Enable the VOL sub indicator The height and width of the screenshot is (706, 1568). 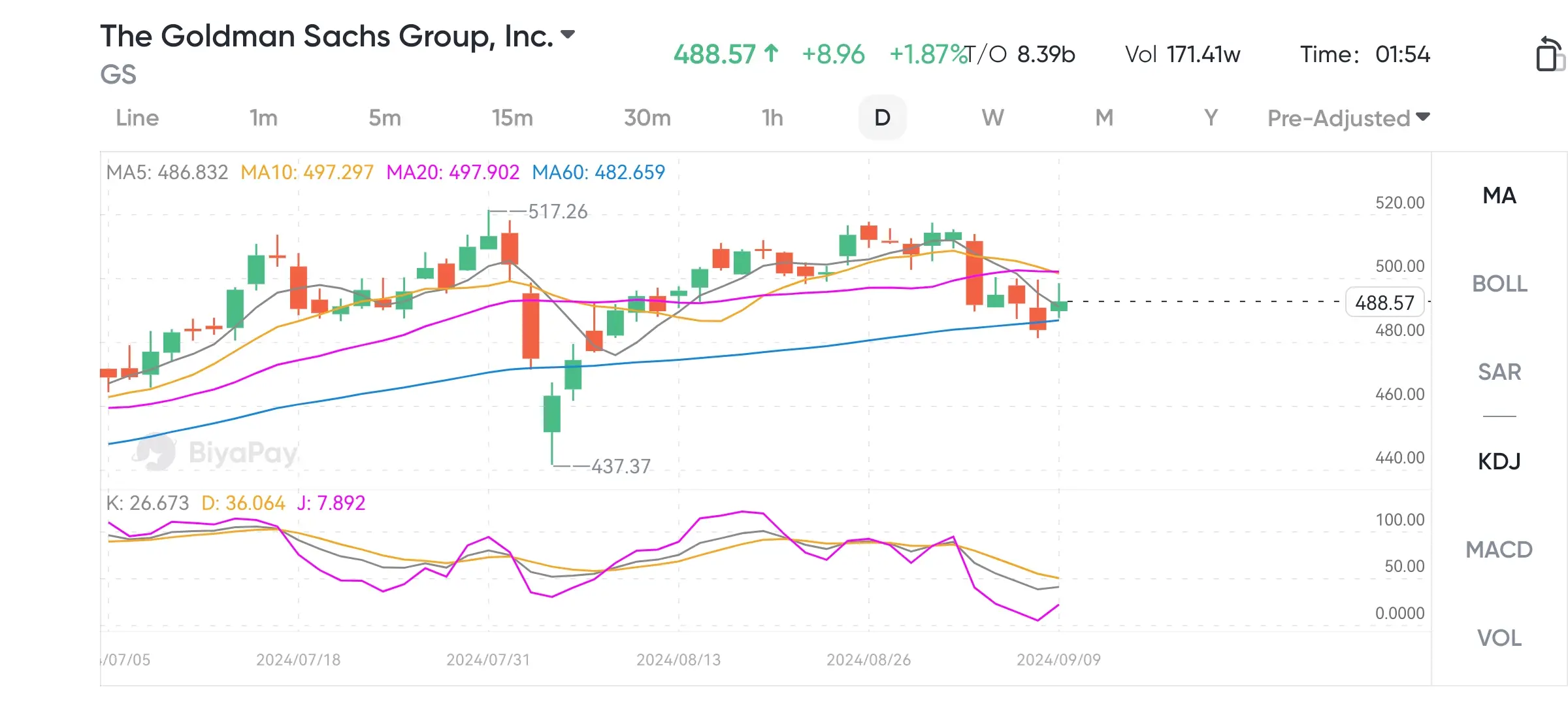(1499, 638)
